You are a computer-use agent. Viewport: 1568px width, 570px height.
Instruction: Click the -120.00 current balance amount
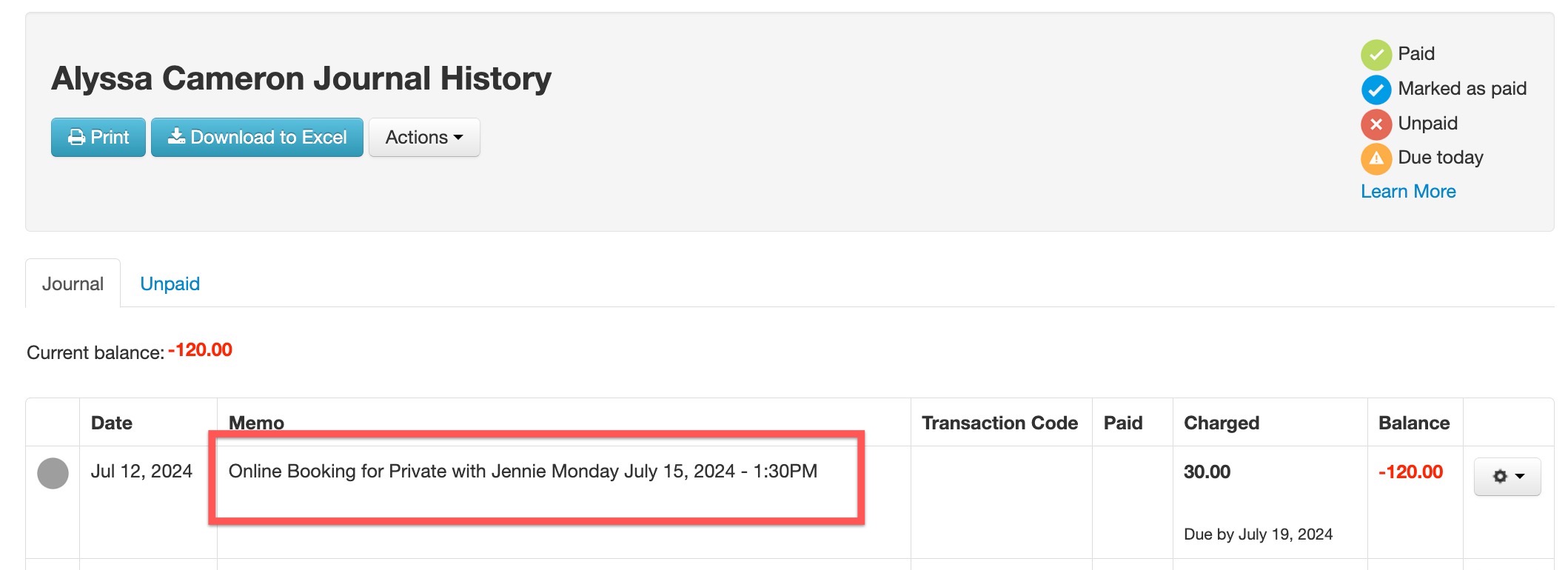tap(200, 350)
